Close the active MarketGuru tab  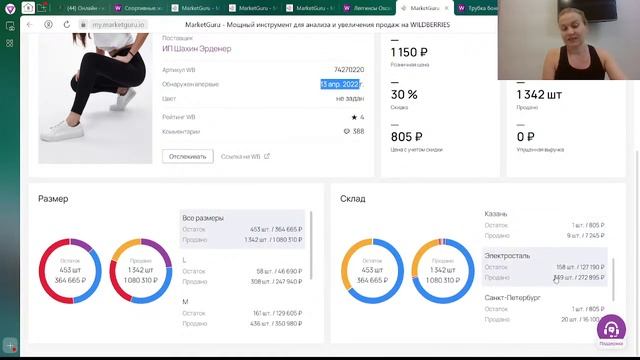point(447,8)
